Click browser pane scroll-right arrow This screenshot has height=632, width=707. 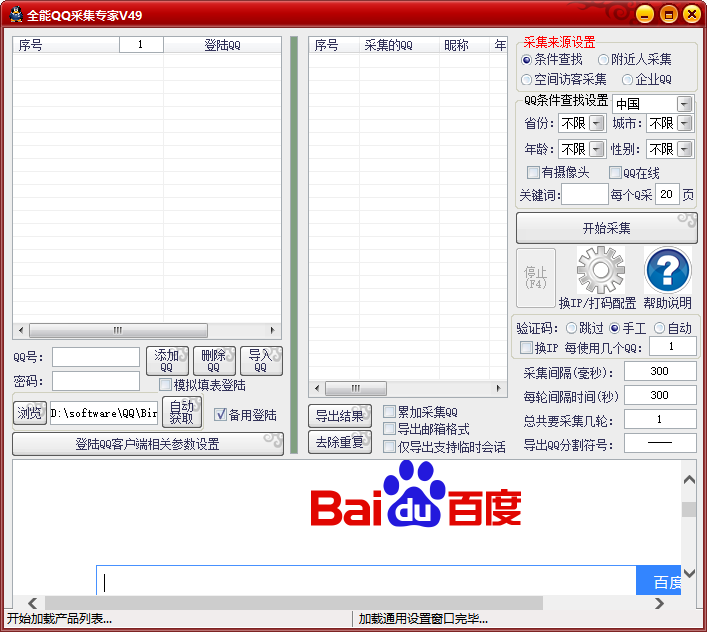point(659,603)
